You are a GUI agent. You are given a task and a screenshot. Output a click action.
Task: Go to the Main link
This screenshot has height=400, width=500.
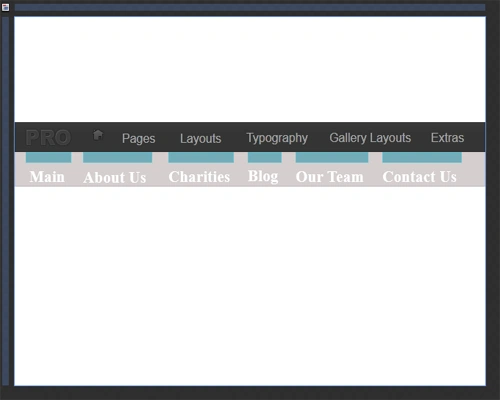click(x=47, y=177)
